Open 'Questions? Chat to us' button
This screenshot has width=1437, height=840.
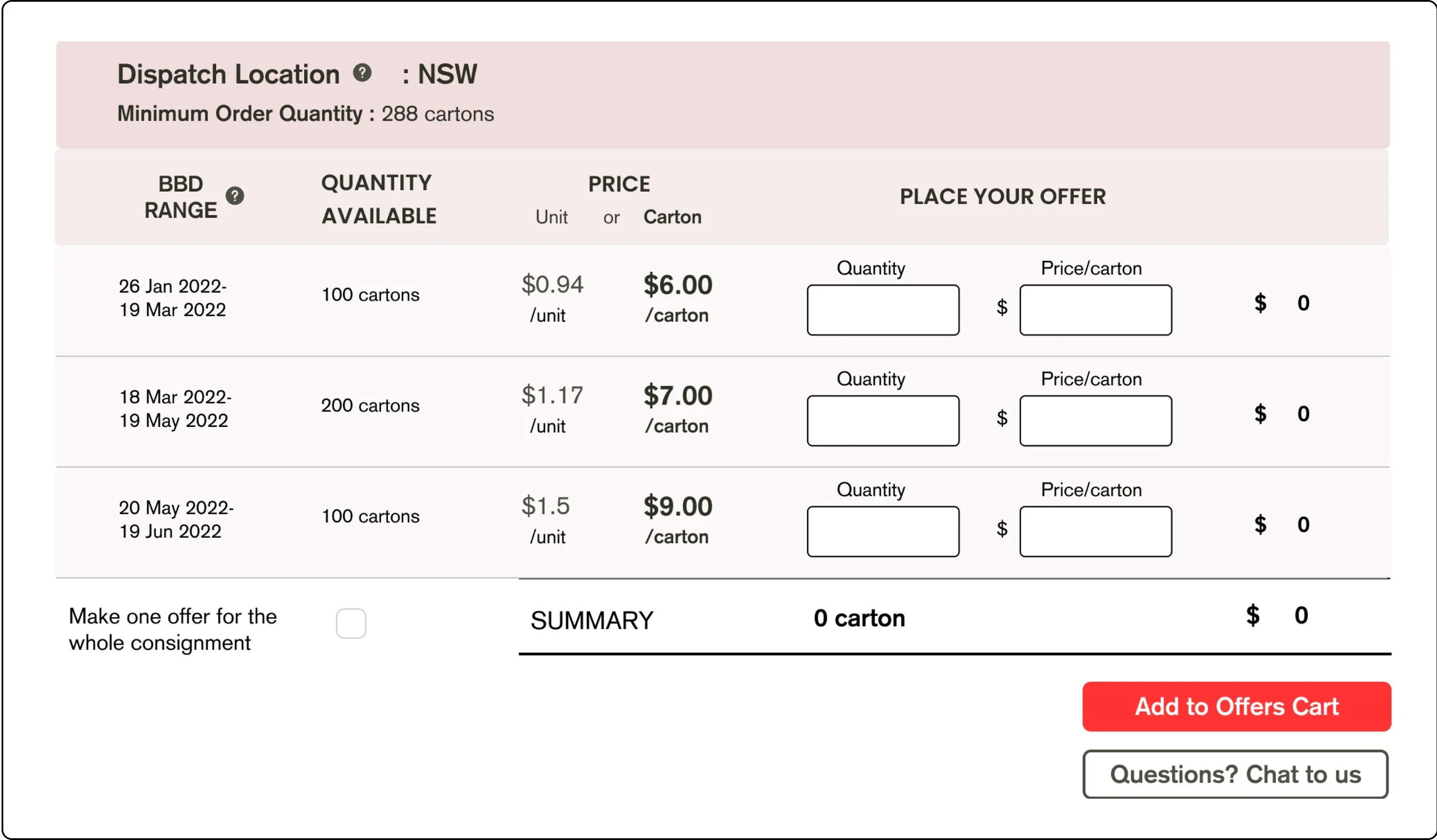coord(1235,774)
